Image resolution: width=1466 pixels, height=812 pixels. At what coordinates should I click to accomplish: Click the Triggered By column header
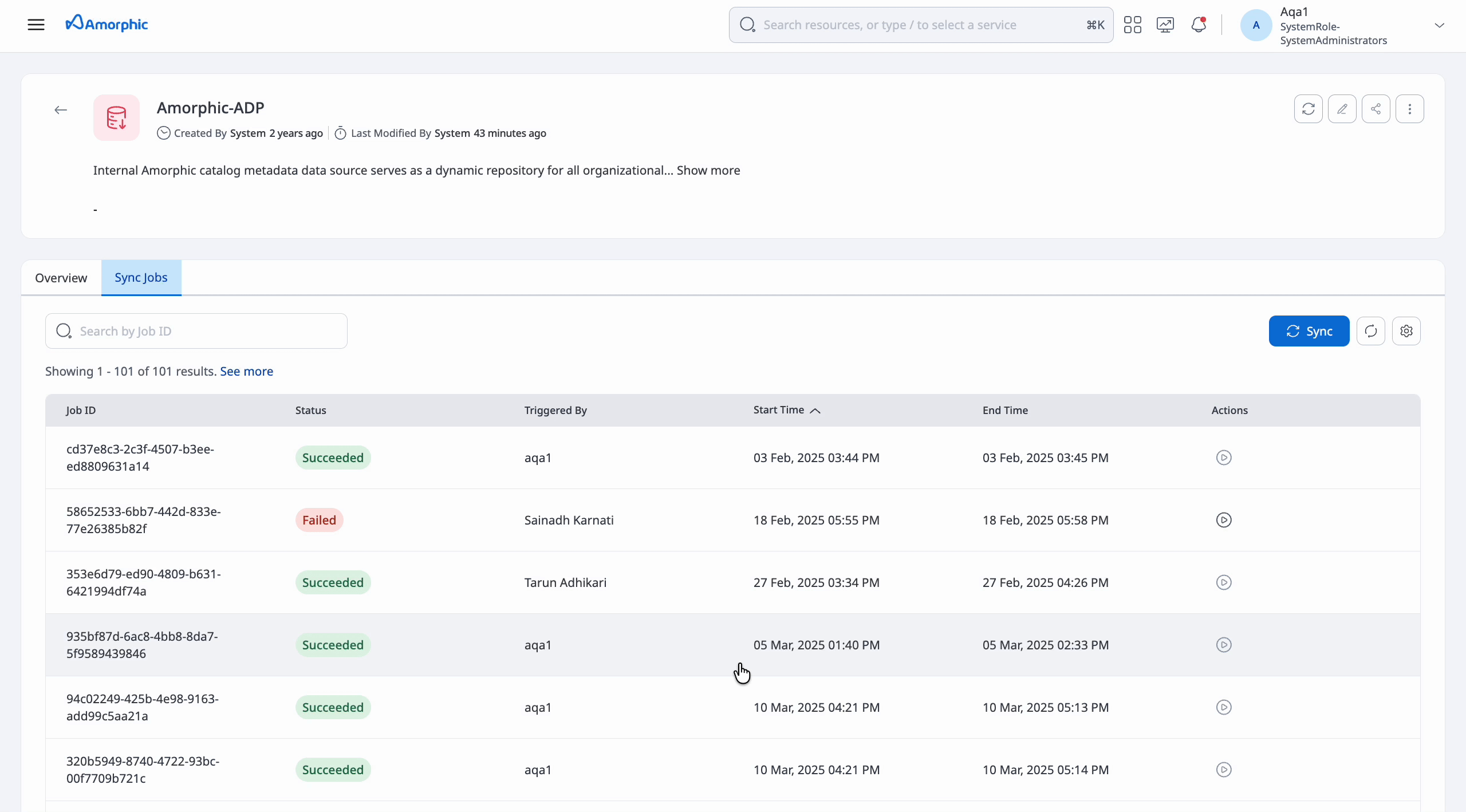(555, 411)
